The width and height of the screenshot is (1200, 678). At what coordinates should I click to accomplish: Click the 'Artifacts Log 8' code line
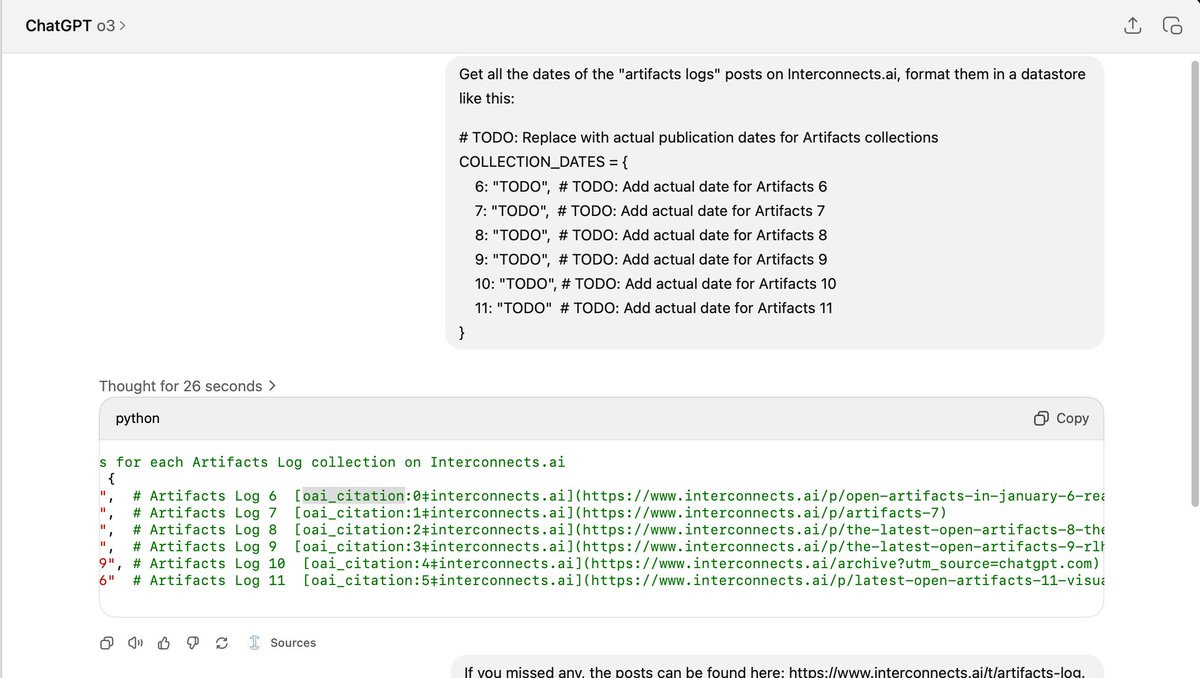point(602,530)
